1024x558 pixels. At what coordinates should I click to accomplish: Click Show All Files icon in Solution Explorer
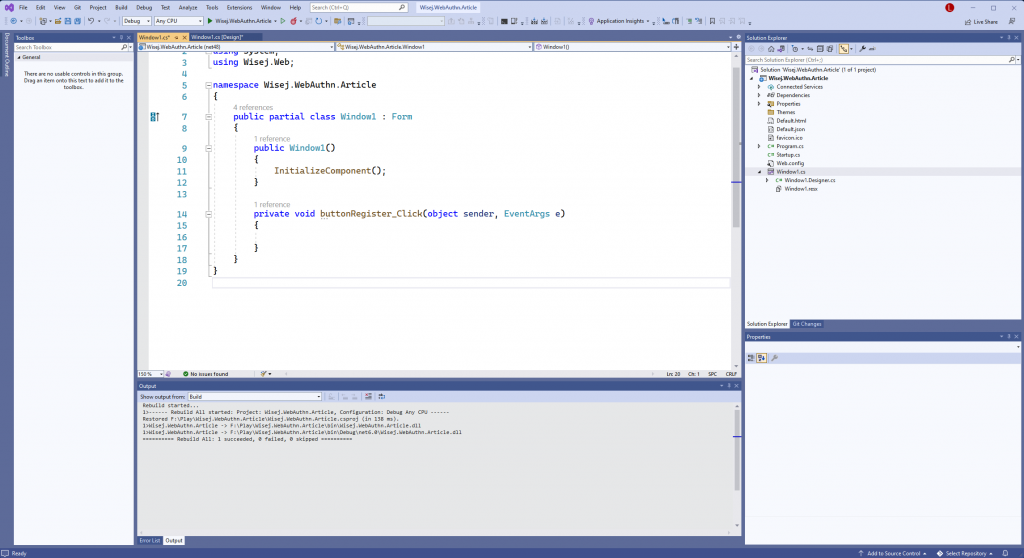click(x=830, y=49)
